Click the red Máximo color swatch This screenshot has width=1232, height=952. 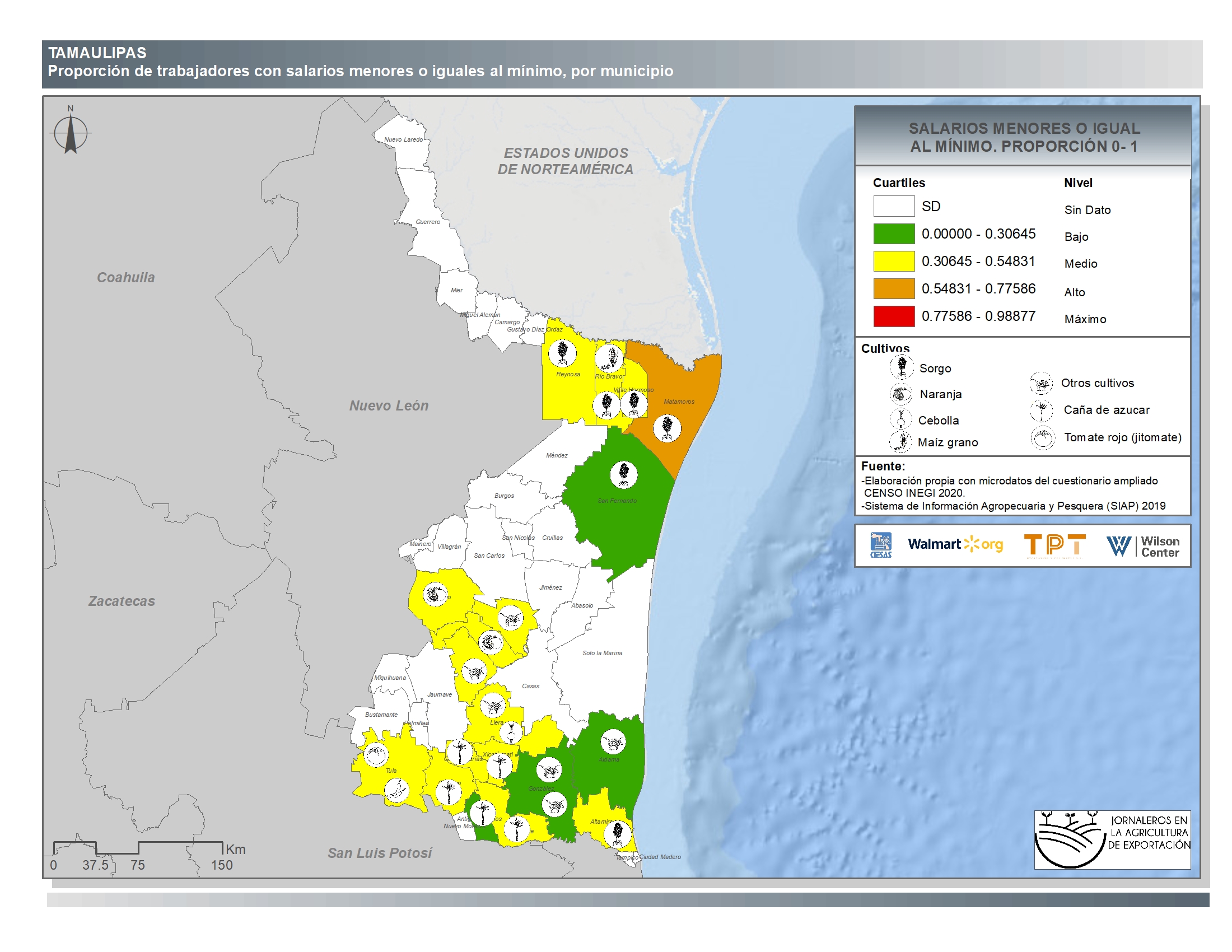click(x=894, y=316)
